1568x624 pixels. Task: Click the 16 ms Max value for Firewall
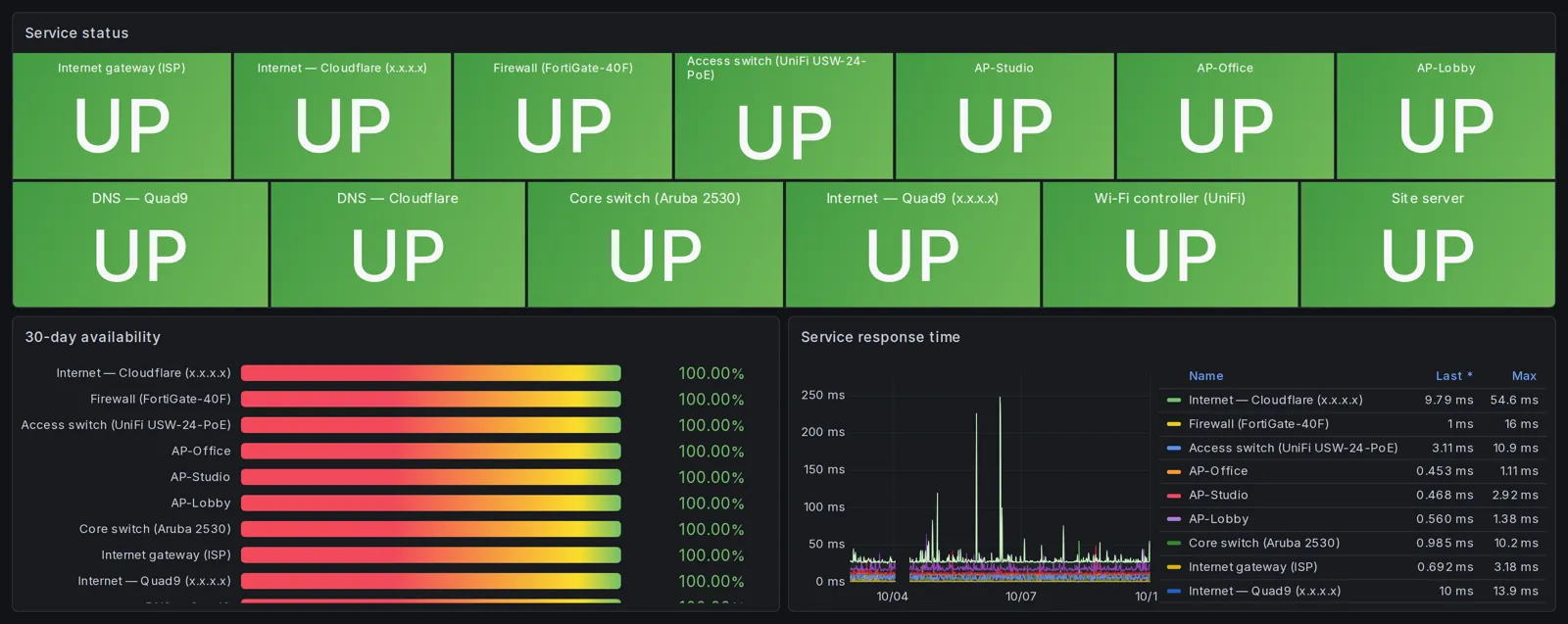coord(1521,424)
